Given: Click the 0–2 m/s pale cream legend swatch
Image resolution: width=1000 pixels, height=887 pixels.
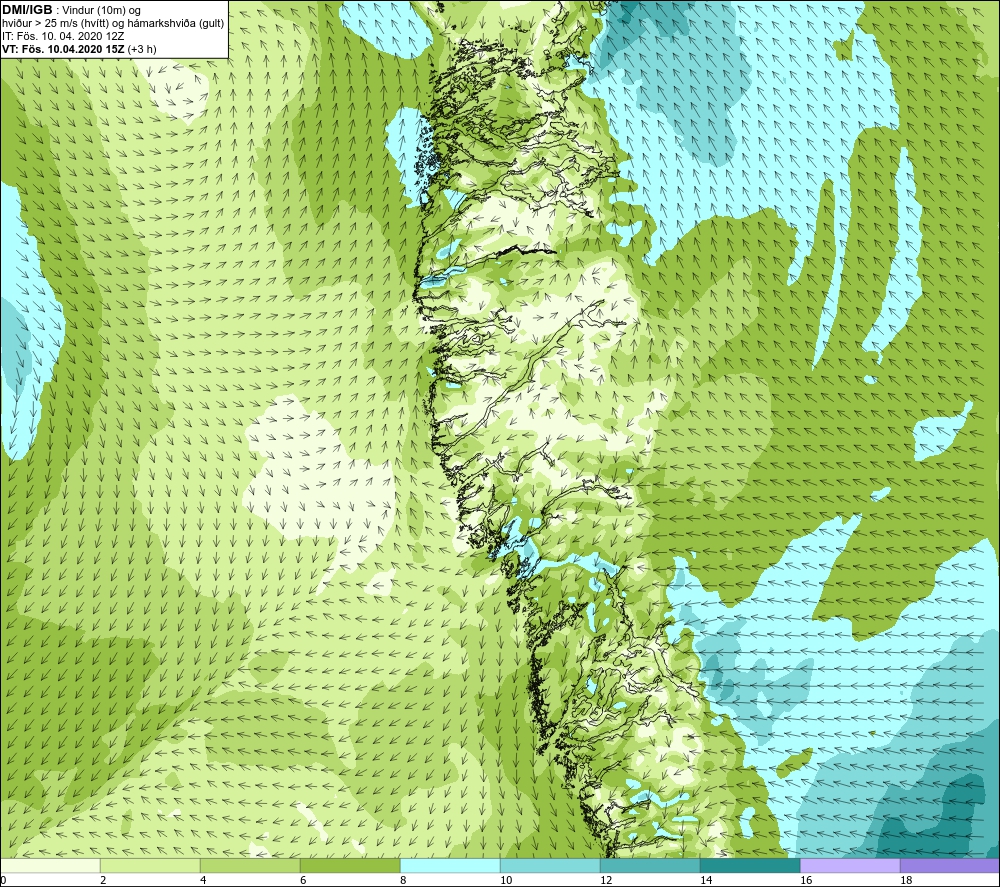Looking at the screenshot, I should [x=50, y=865].
